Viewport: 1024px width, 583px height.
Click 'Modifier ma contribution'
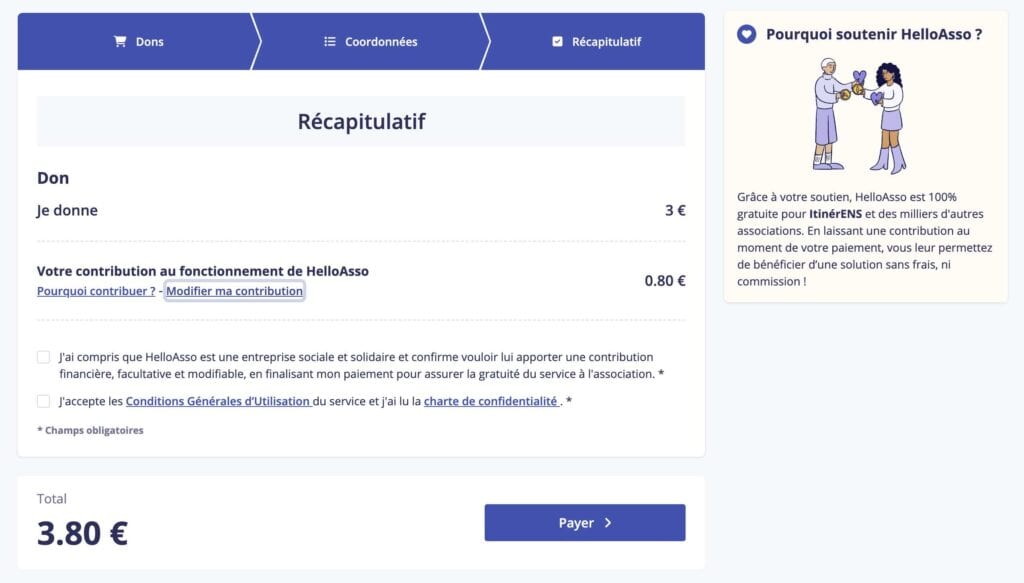coord(234,291)
